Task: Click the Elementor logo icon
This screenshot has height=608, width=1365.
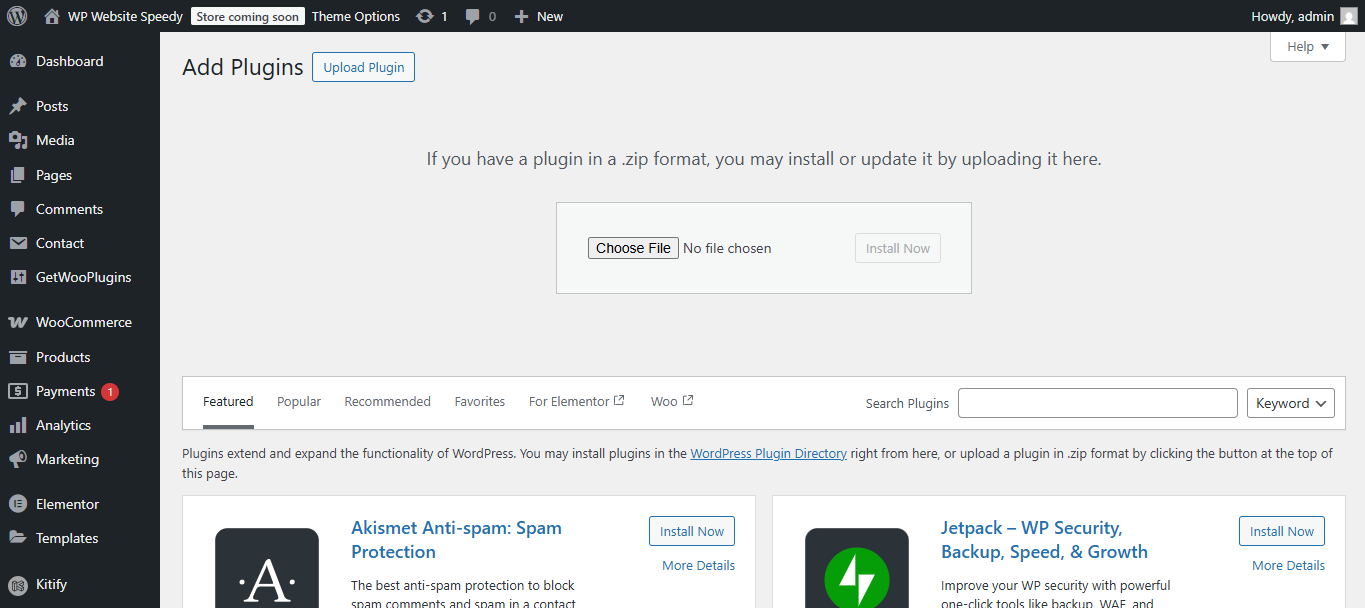Action: pos(18,504)
